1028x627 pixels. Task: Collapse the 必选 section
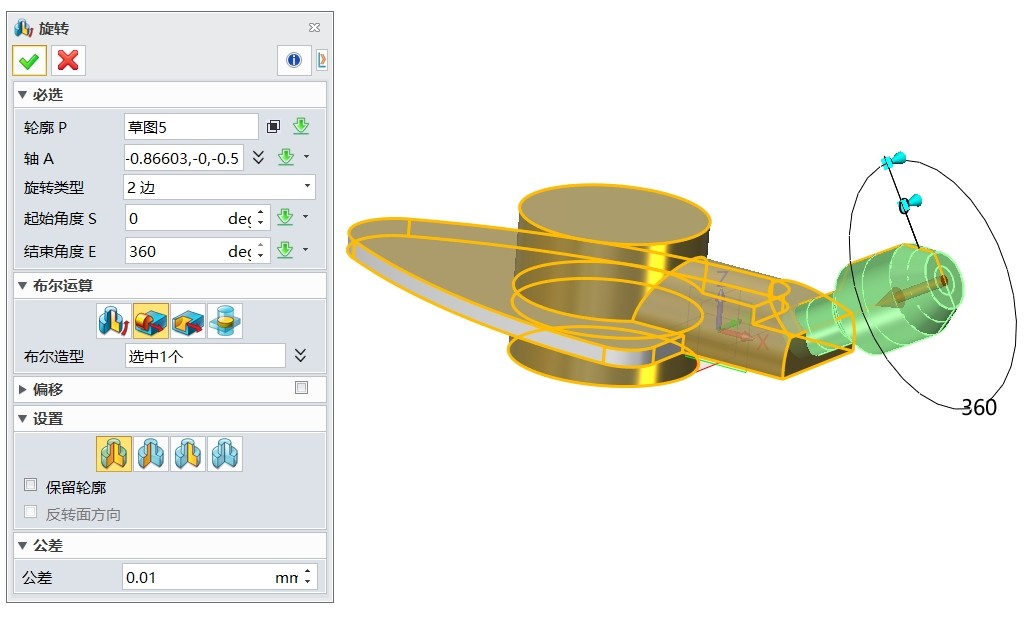[23, 95]
